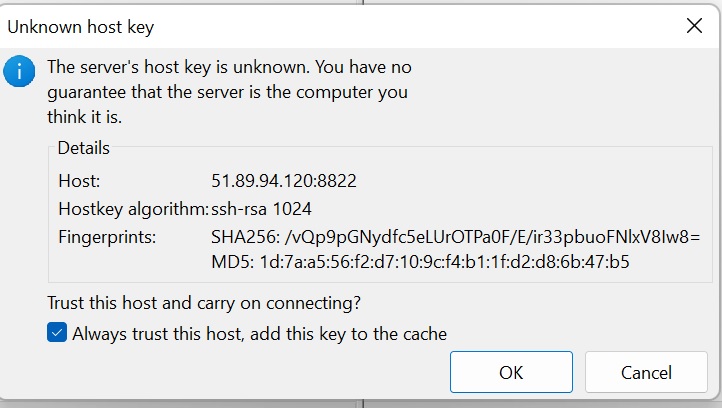
Task: Click the 'Details' group heading
Action: (83, 148)
